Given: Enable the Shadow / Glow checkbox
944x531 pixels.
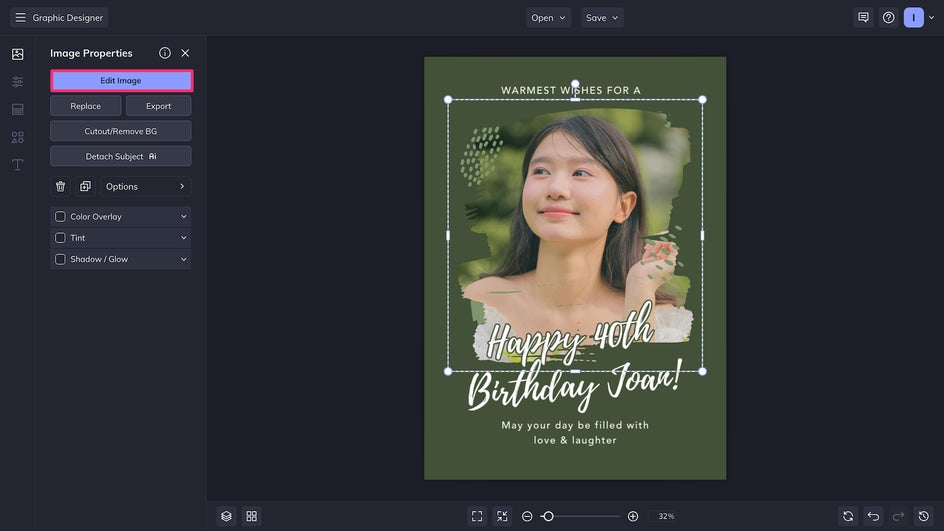Looking at the screenshot, I should click(x=60, y=259).
